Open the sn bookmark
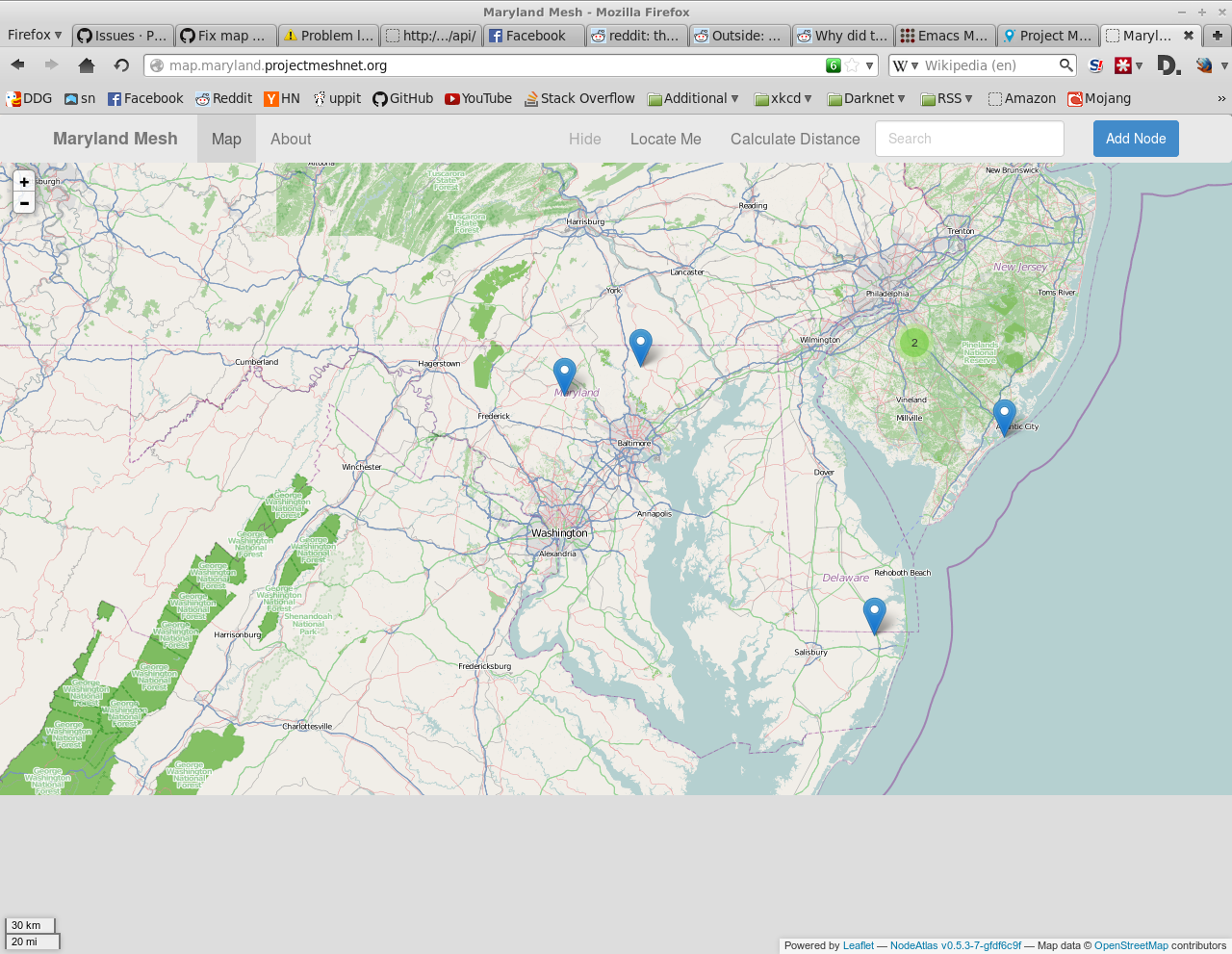The width and height of the screenshot is (1232, 954). (80, 98)
